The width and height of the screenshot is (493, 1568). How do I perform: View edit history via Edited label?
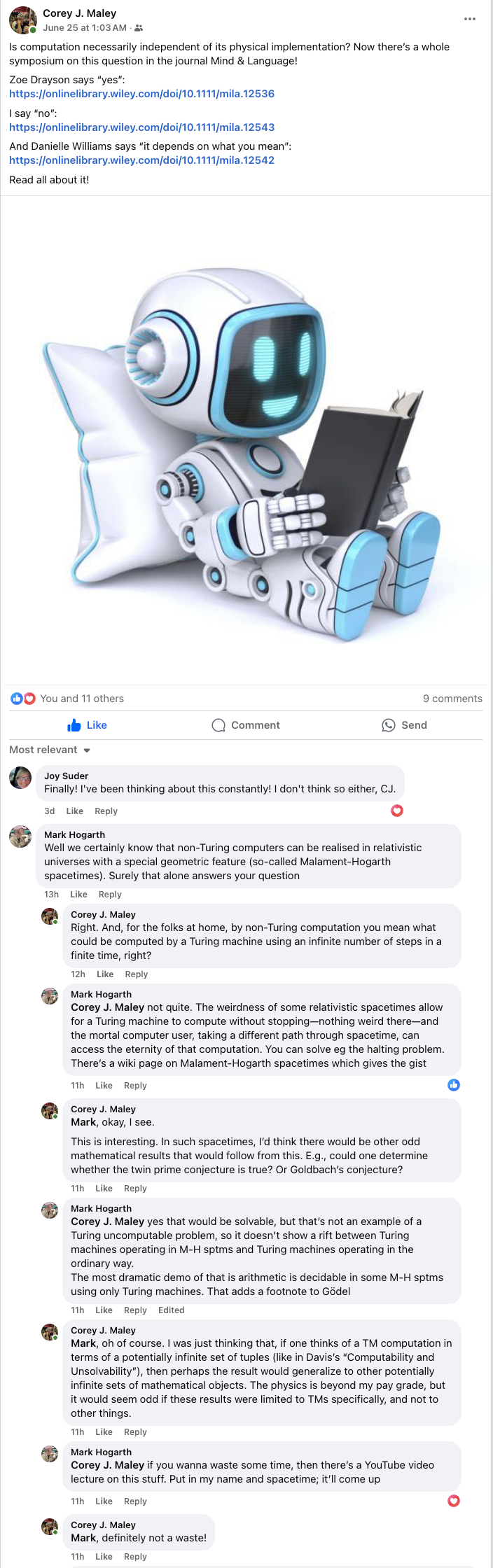pos(171,1310)
